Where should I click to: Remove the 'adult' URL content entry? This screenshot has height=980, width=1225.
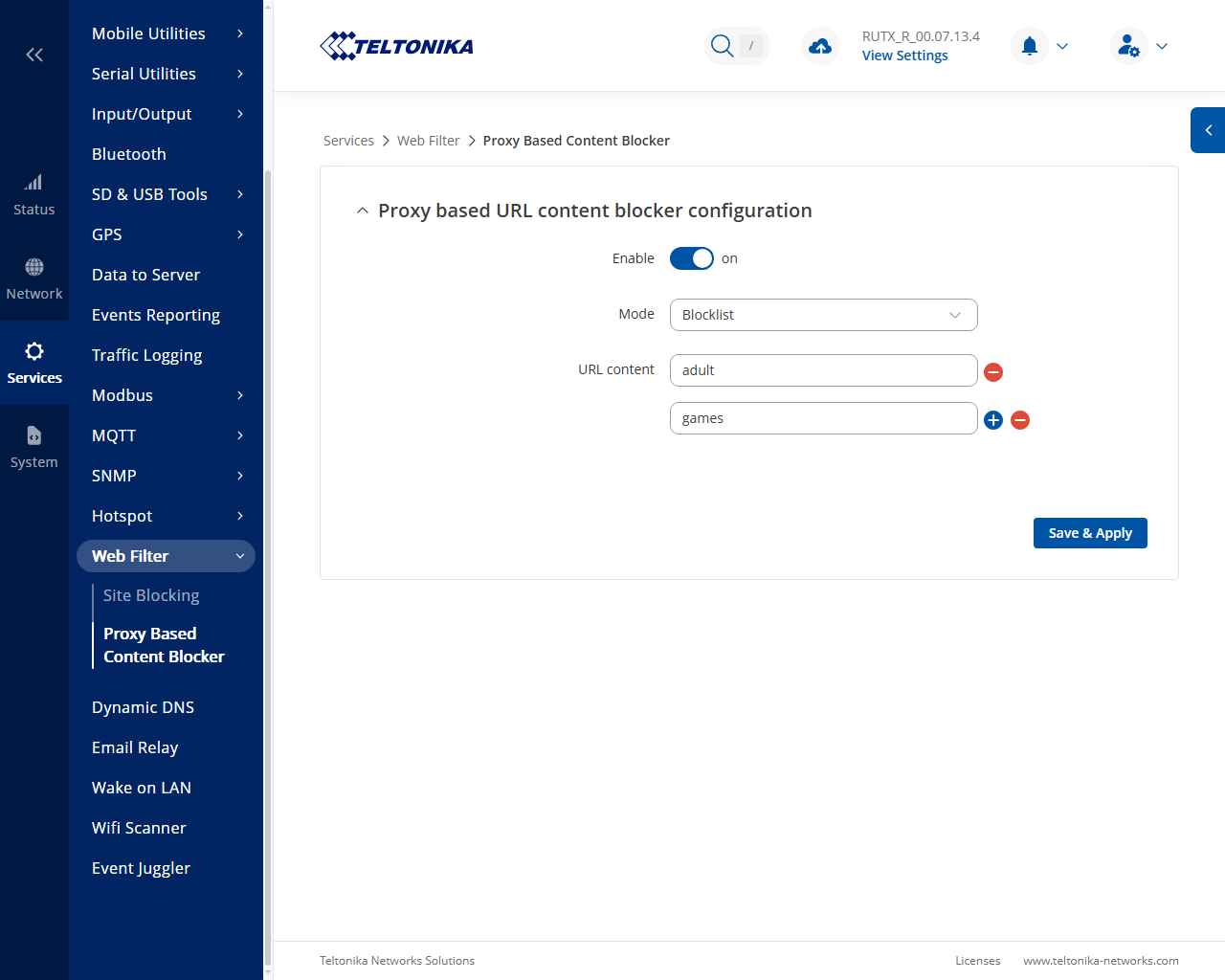[x=993, y=372]
